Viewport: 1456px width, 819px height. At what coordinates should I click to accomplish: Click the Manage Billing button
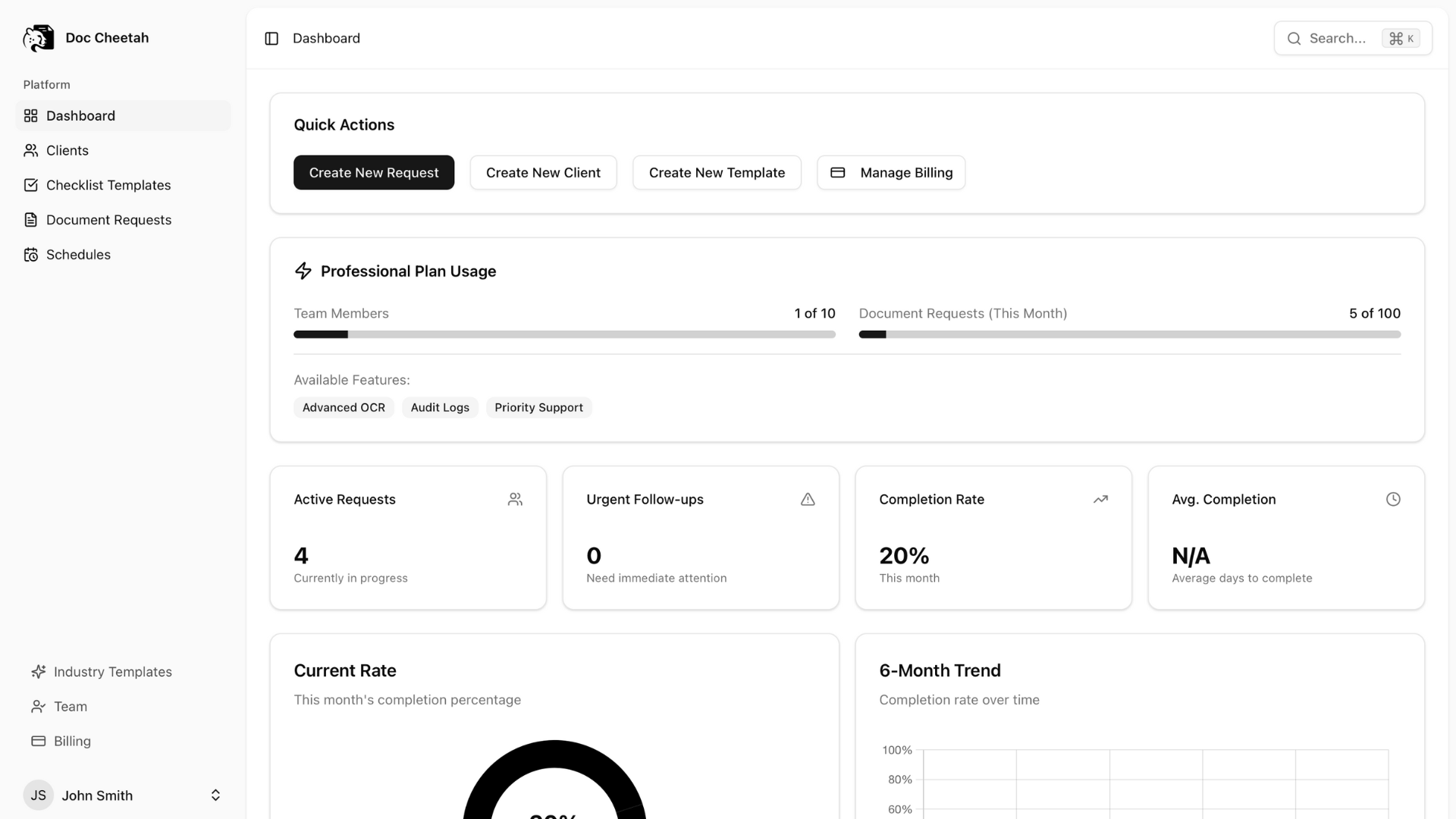891,173
